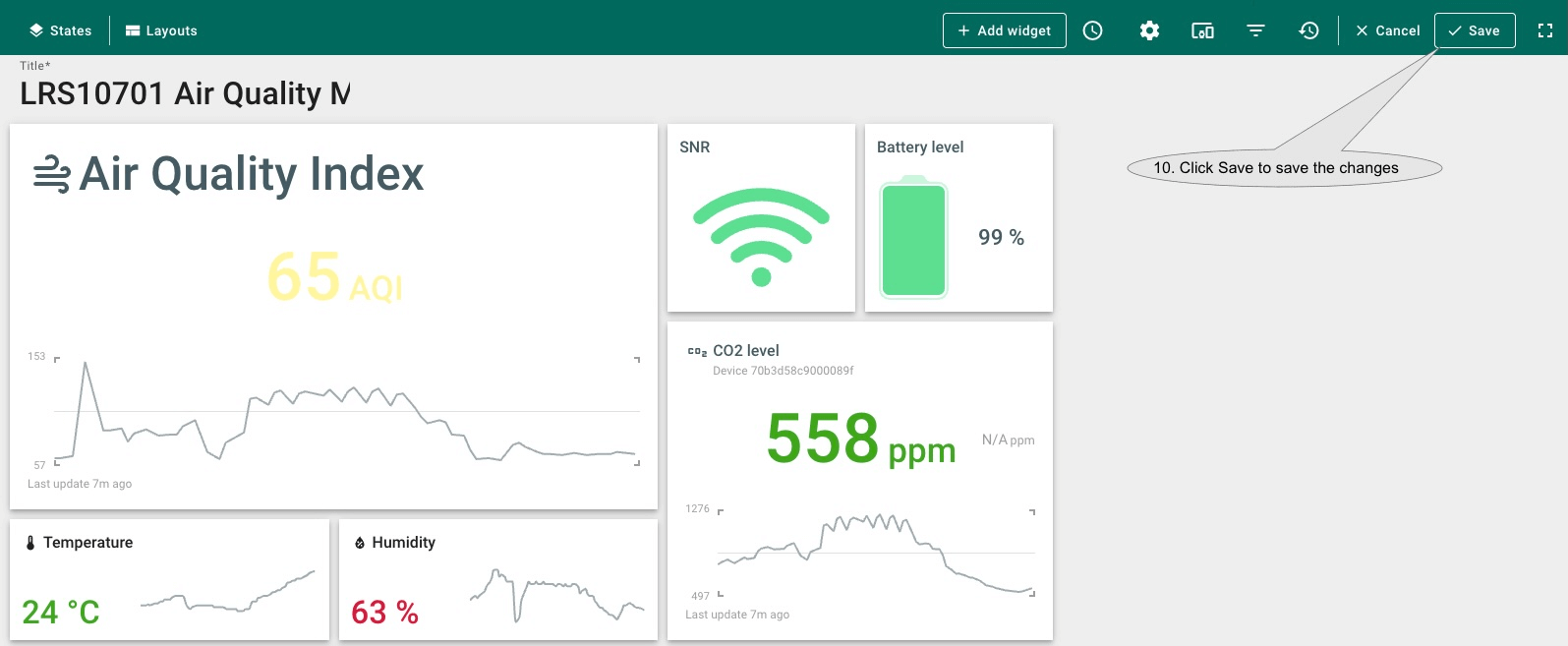The width and height of the screenshot is (1568, 646).
Task: Click the droplet icon on Humidity widget
Action: [x=360, y=543]
